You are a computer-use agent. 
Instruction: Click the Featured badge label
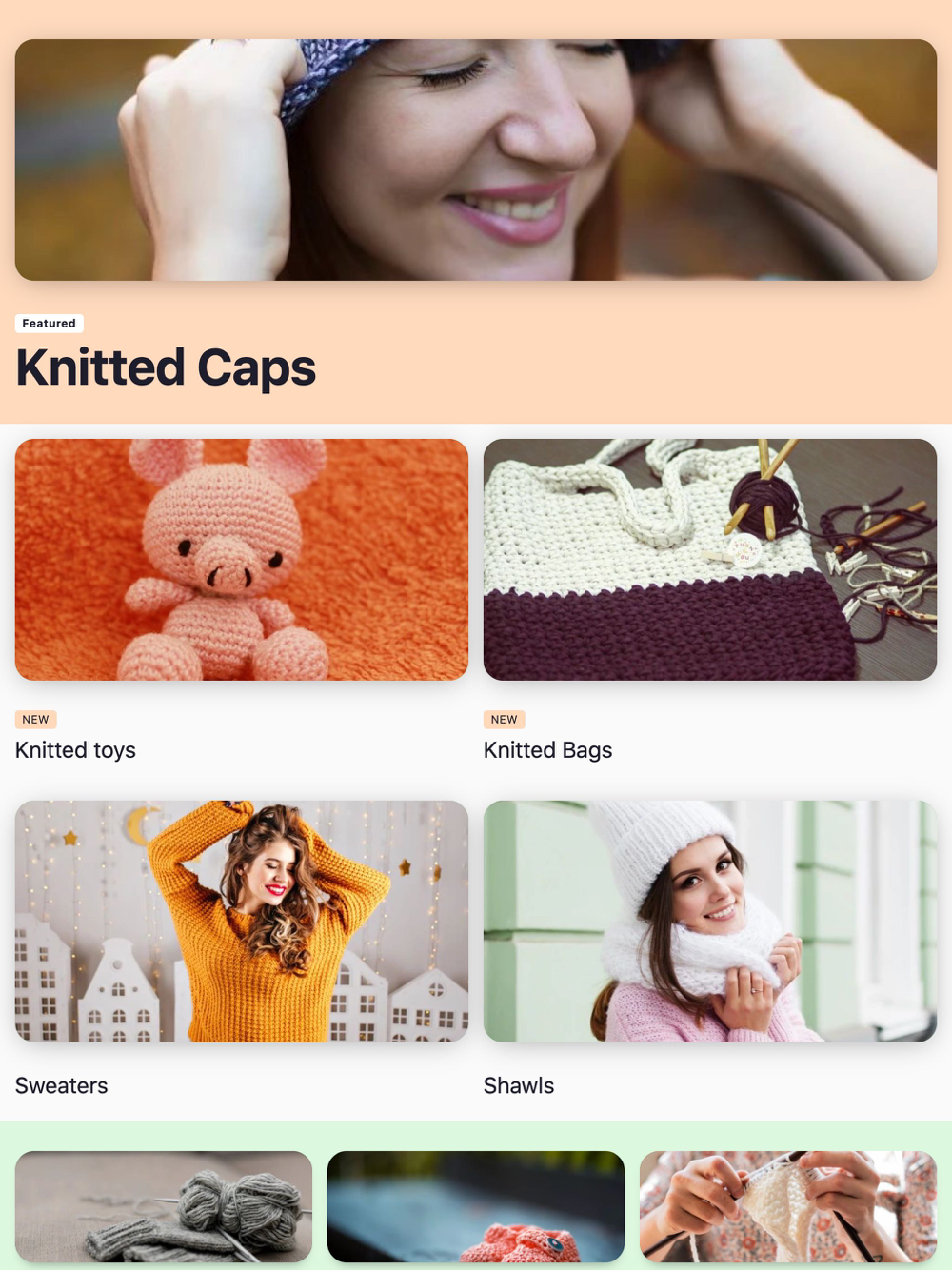(x=50, y=324)
